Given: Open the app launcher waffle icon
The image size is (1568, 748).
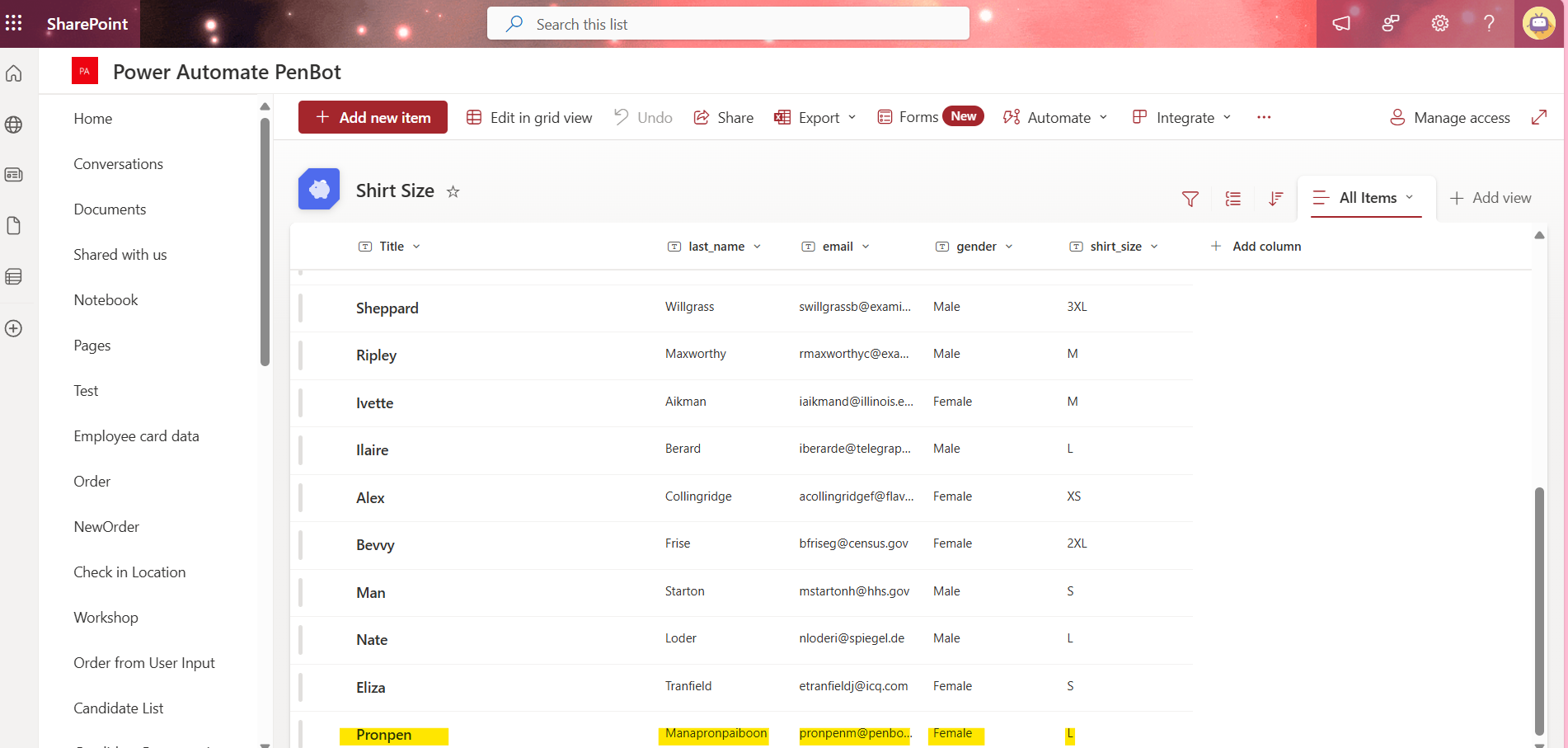Looking at the screenshot, I should tap(13, 23).
